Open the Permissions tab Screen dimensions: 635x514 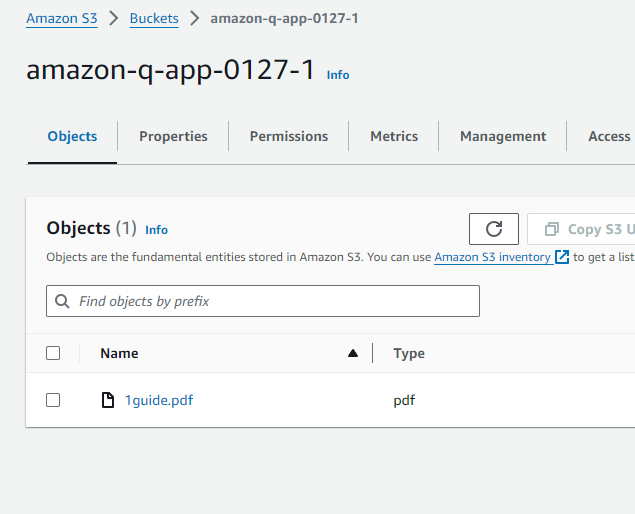pyautogui.click(x=289, y=136)
